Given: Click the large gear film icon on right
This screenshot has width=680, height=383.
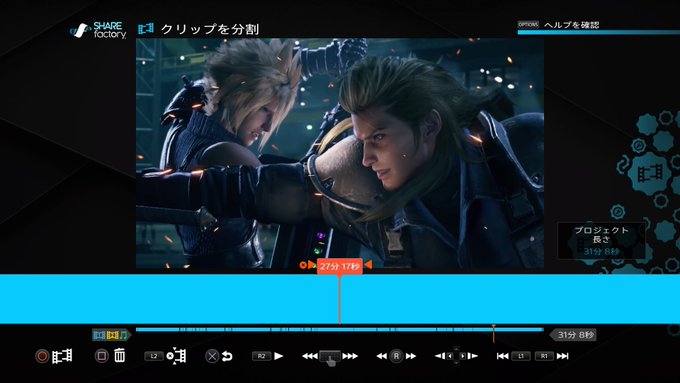Looking at the screenshot, I should click(650, 173).
